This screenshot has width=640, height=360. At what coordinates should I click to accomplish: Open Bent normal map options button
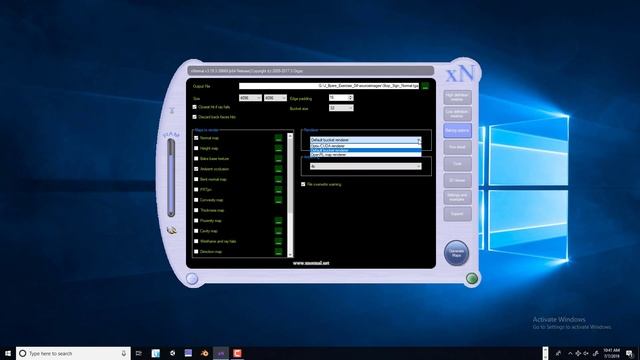tap(278, 180)
